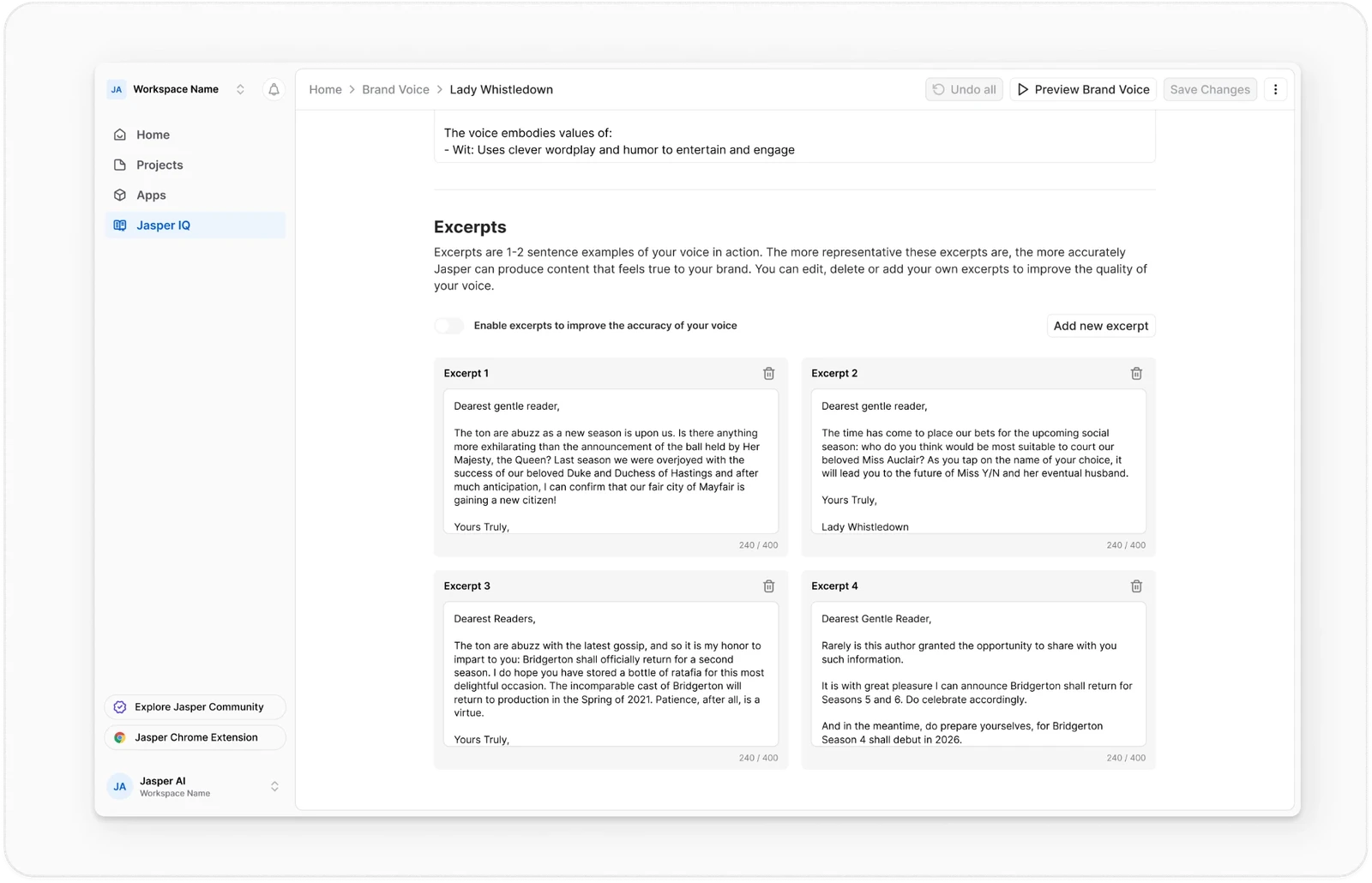Click the Chrome logo icon
This screenshot has width=1372, height=883.
pos(120,737)
